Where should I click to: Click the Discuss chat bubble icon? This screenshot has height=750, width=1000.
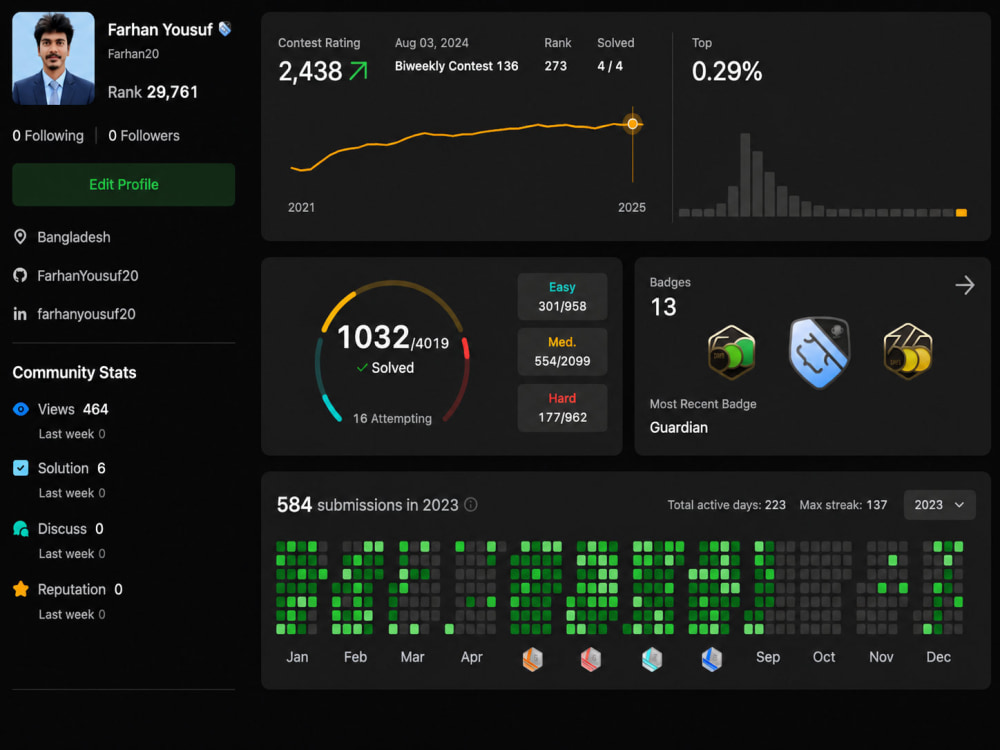tap(20, 529)
